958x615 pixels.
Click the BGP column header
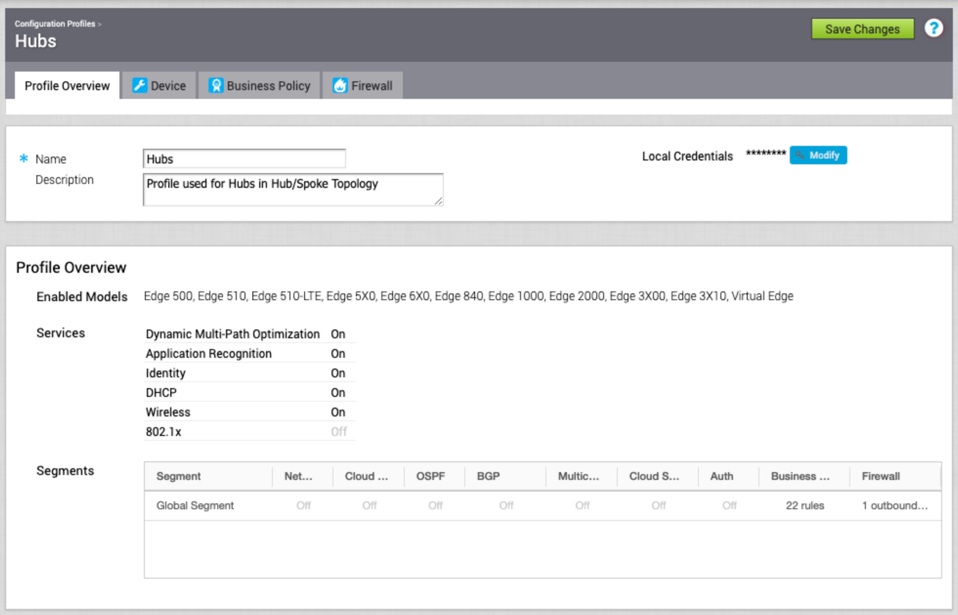tap(488, 477)
